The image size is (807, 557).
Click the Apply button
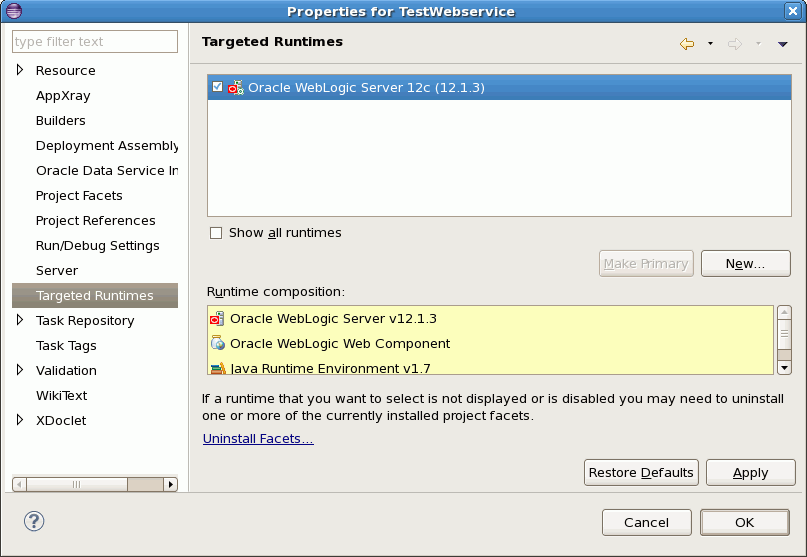coord(750,473)
